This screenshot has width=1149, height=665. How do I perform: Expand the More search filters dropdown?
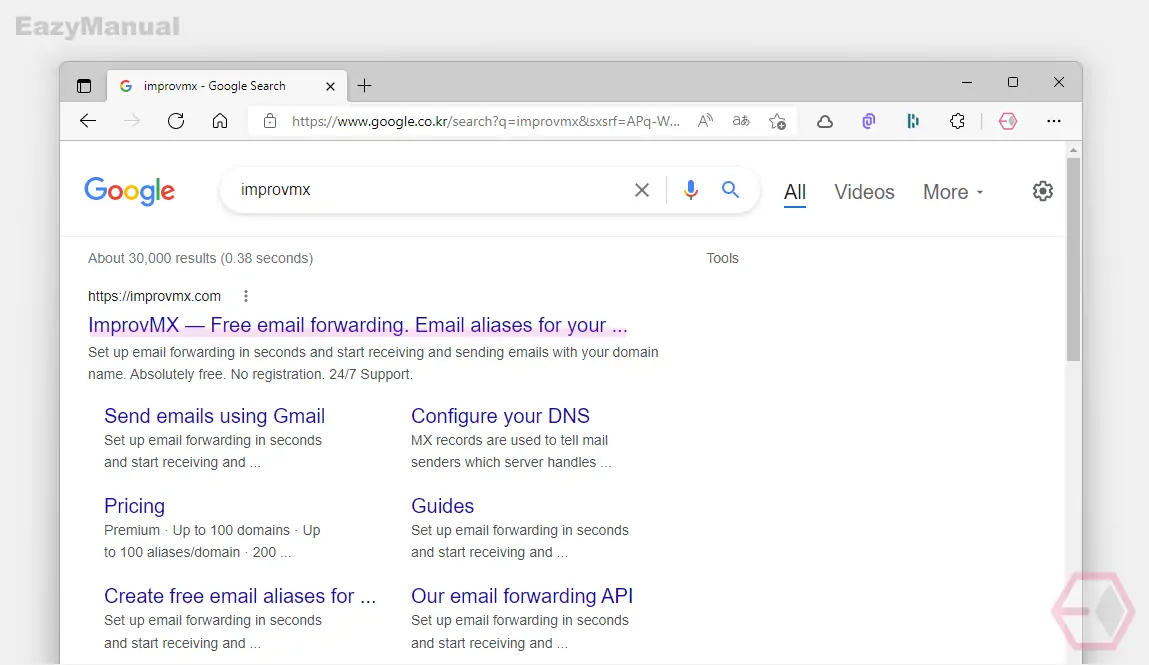coord(953,192)
